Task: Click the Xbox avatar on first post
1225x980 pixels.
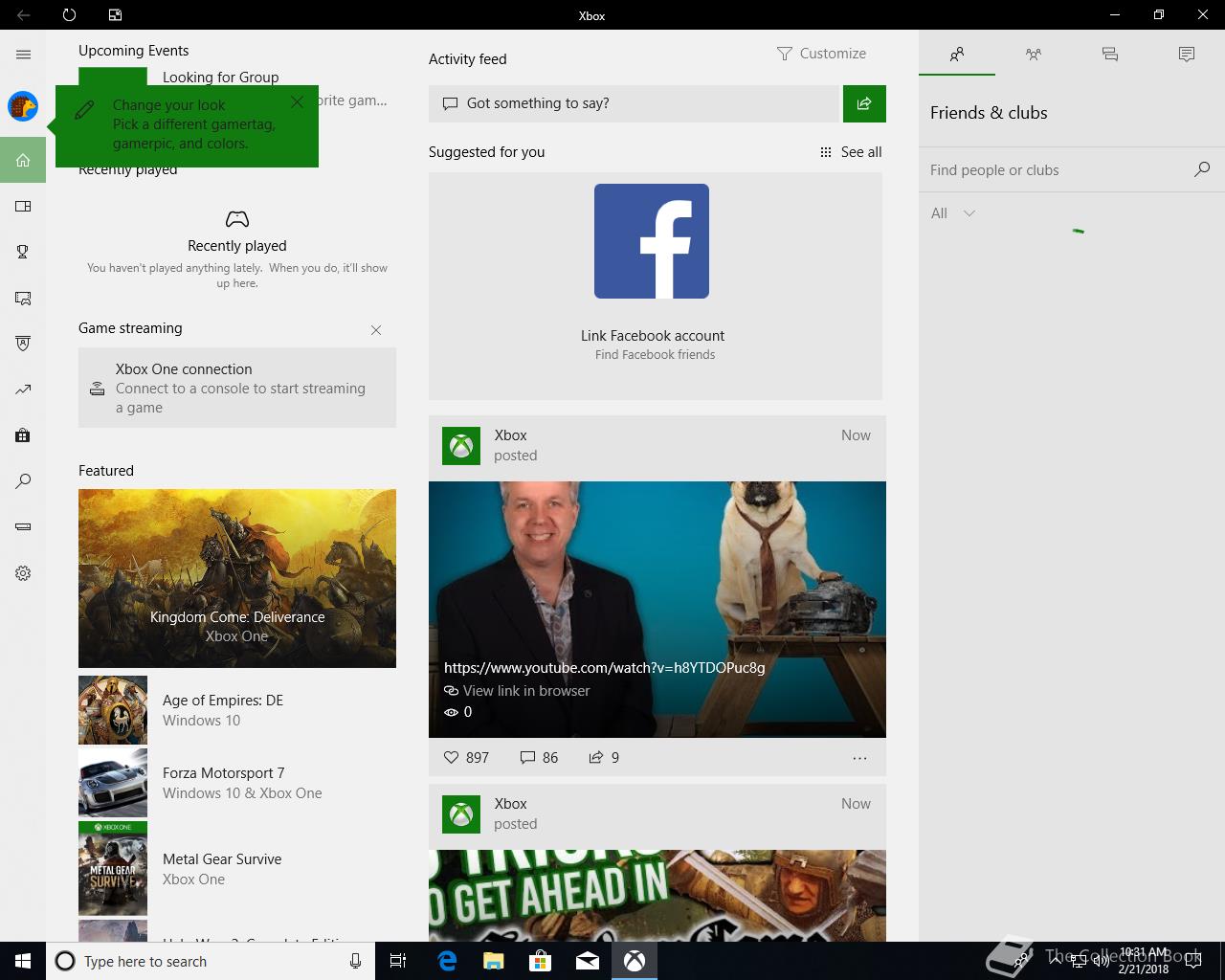Action: (461, 446)
